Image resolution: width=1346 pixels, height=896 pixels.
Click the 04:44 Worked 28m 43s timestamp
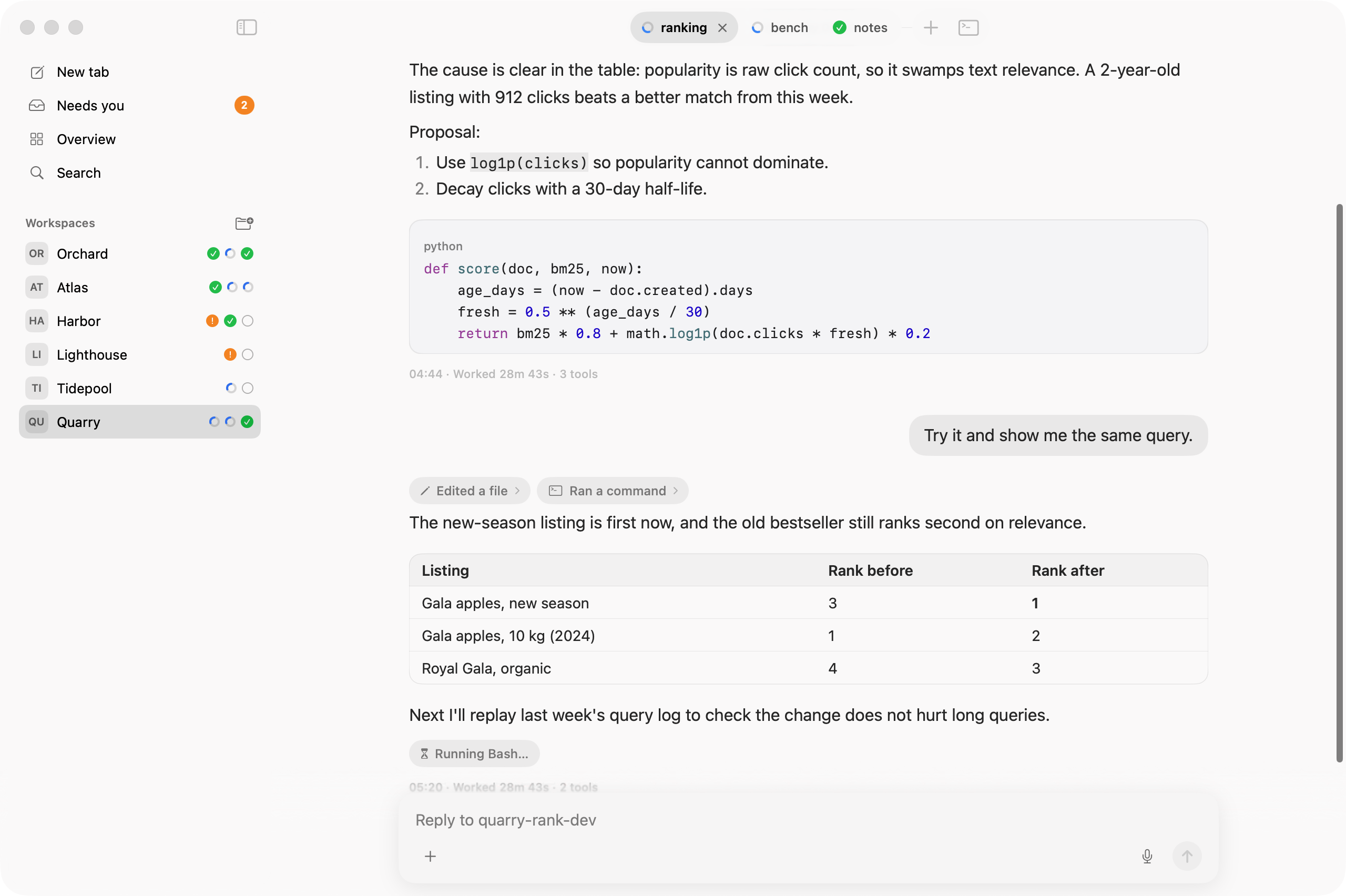pos(503,374)
